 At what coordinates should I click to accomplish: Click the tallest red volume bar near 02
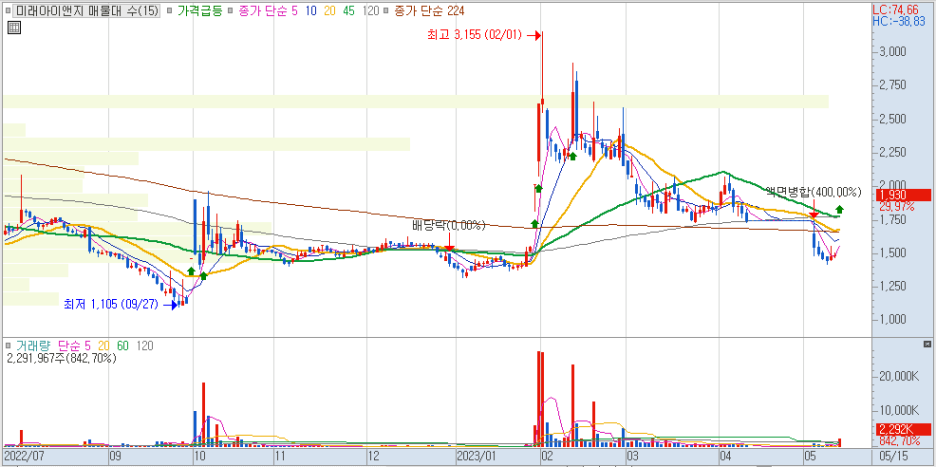[x=539, y=399]
